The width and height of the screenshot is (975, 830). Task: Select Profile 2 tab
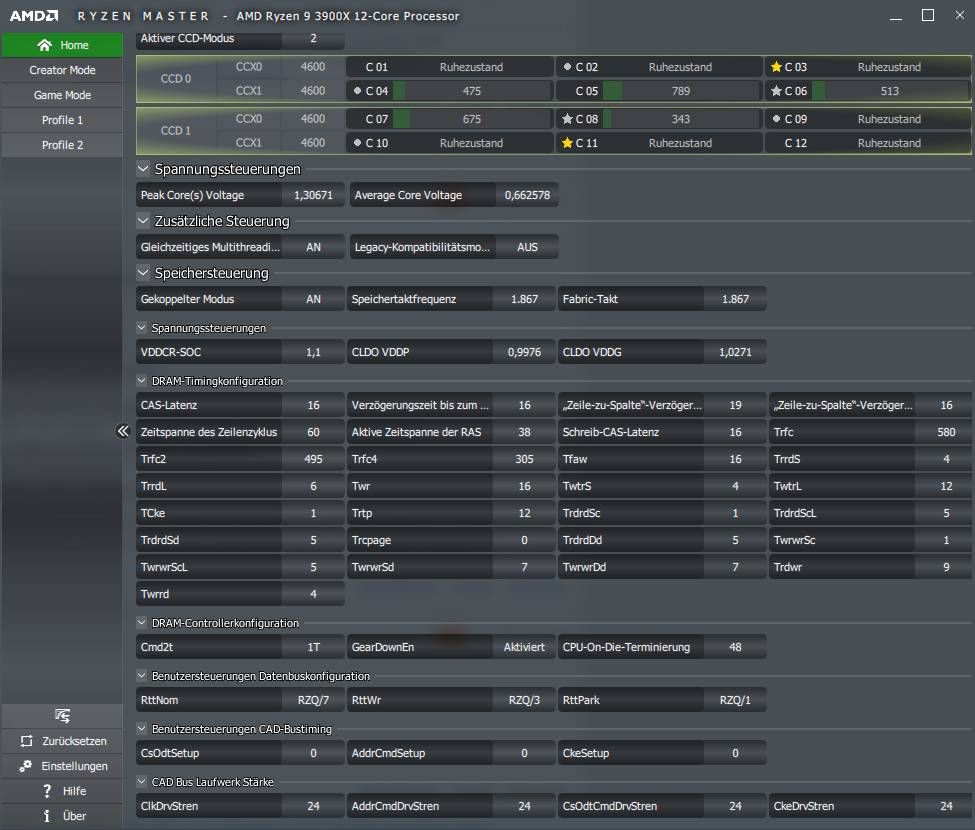pos(62,145)
